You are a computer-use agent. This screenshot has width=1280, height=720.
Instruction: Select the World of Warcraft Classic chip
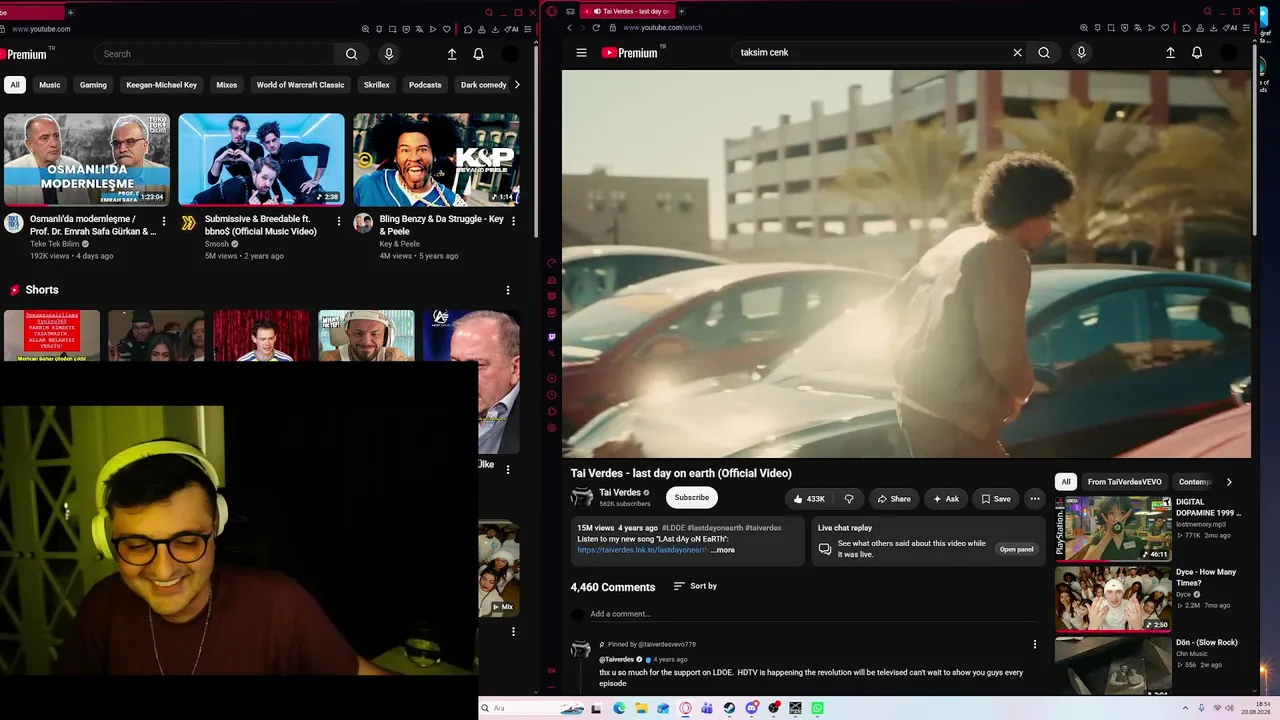tap(300, 85)
